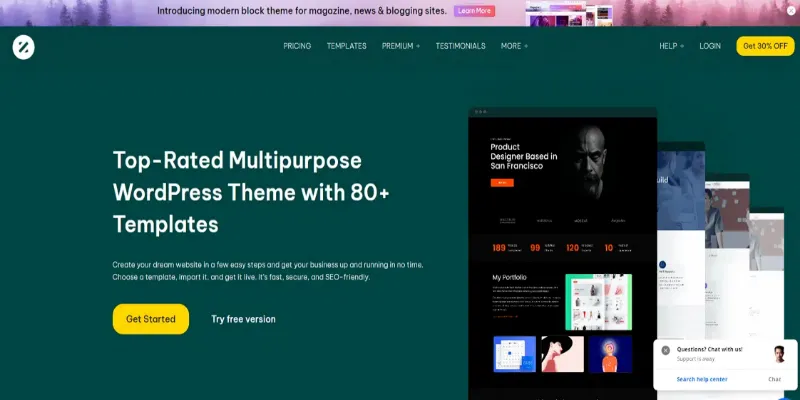Viewport: 800px width, 400px height.
Task: Expand the PREMIUM dropdown menu
Action: click(x=401, y=46)
